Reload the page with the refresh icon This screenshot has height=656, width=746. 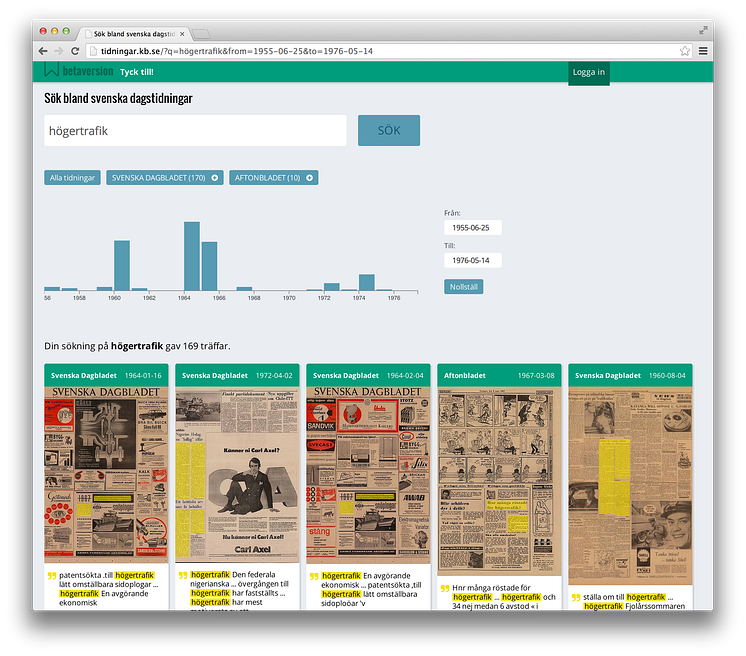[x=75, y=50]
